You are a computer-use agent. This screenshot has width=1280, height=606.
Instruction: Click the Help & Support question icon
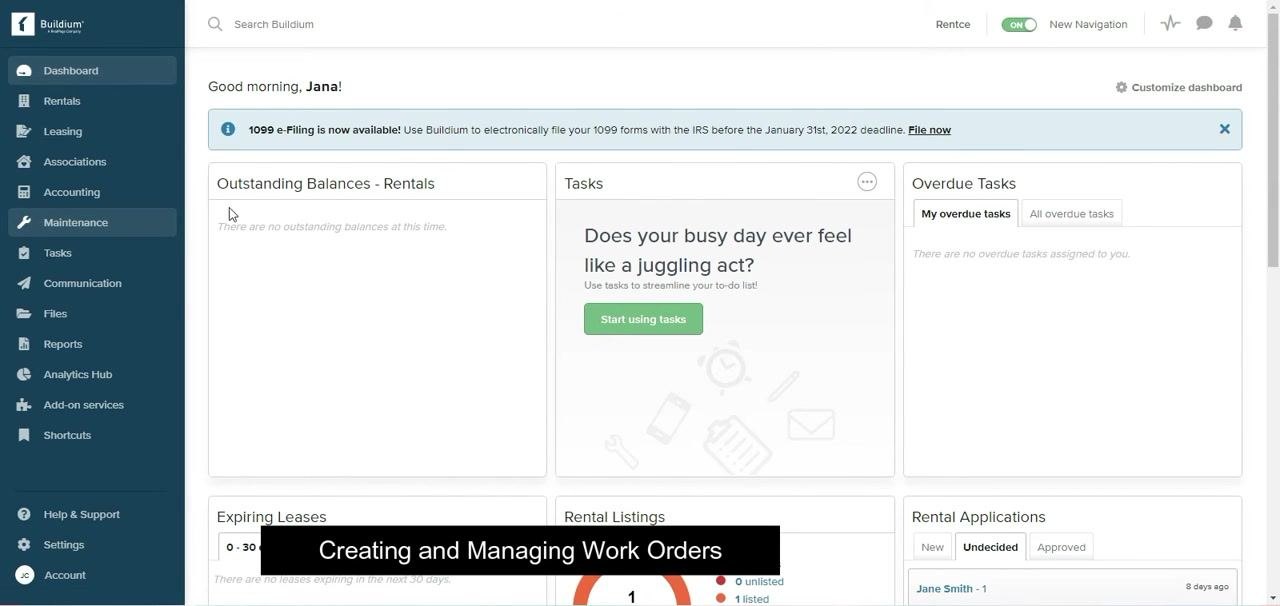pyautogui.click(x=24, y=514)
